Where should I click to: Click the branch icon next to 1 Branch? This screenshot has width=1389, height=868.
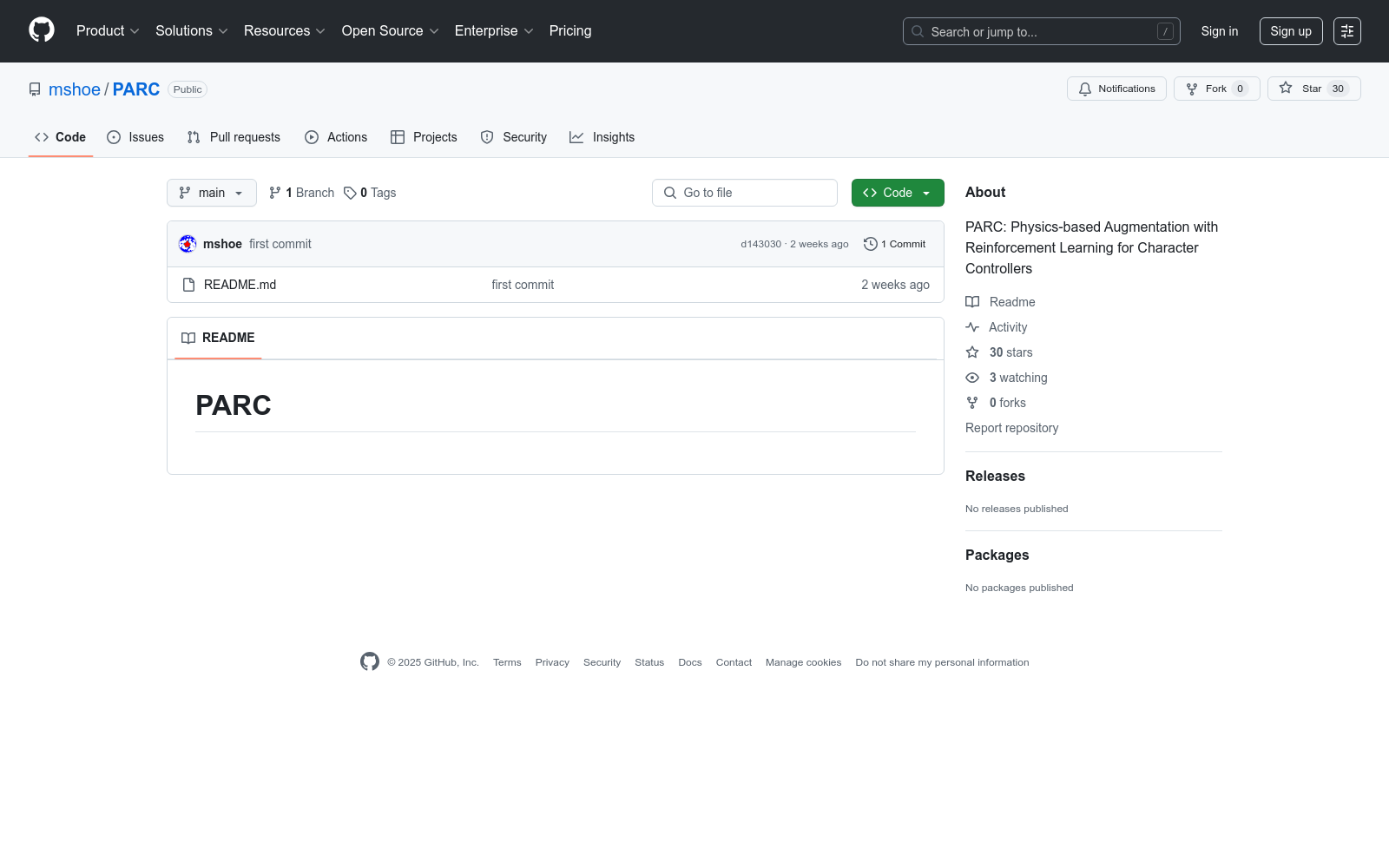(275, 193)
